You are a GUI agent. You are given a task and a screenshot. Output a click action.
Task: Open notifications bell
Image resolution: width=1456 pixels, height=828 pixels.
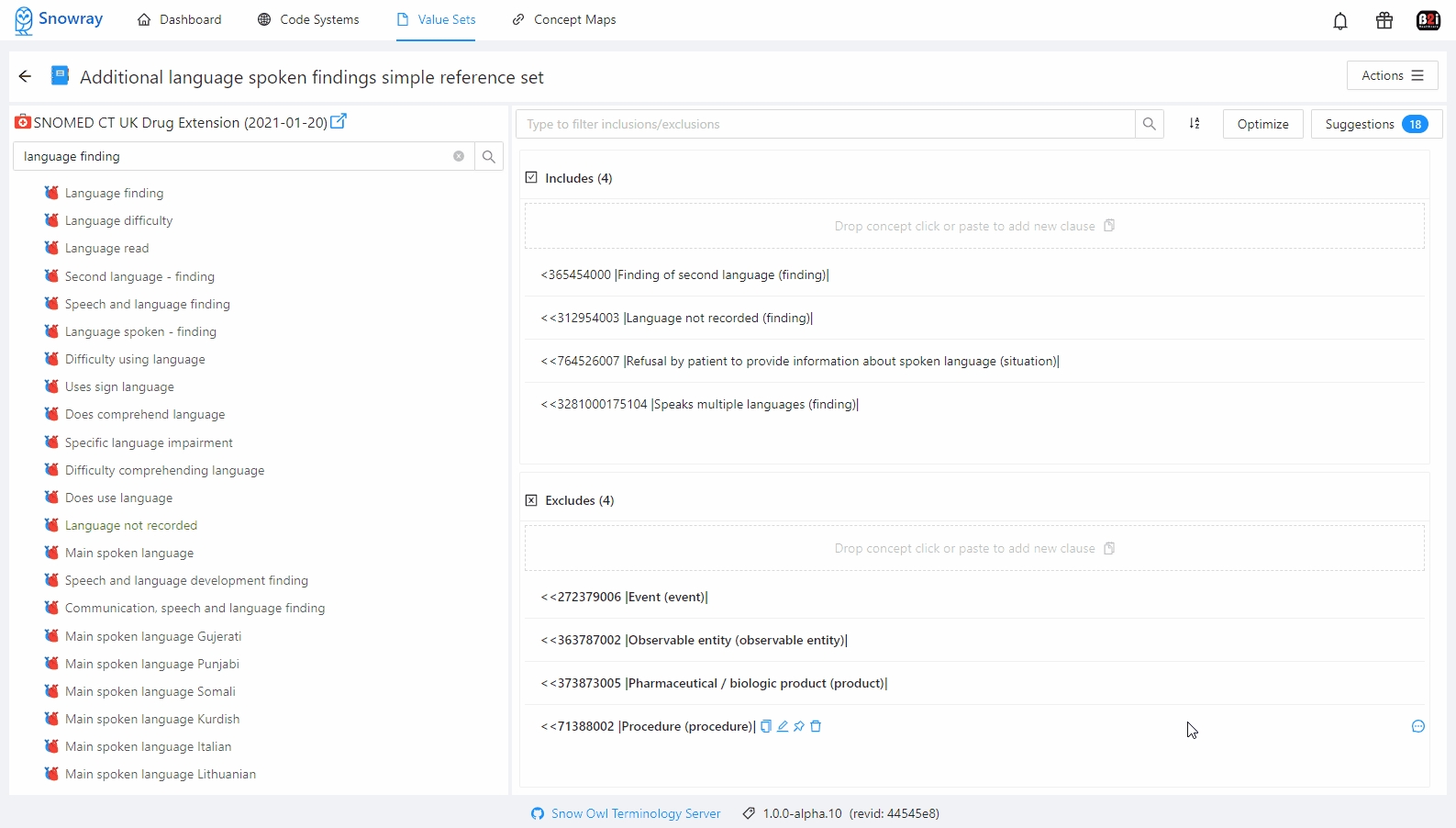coord(1340,20)
